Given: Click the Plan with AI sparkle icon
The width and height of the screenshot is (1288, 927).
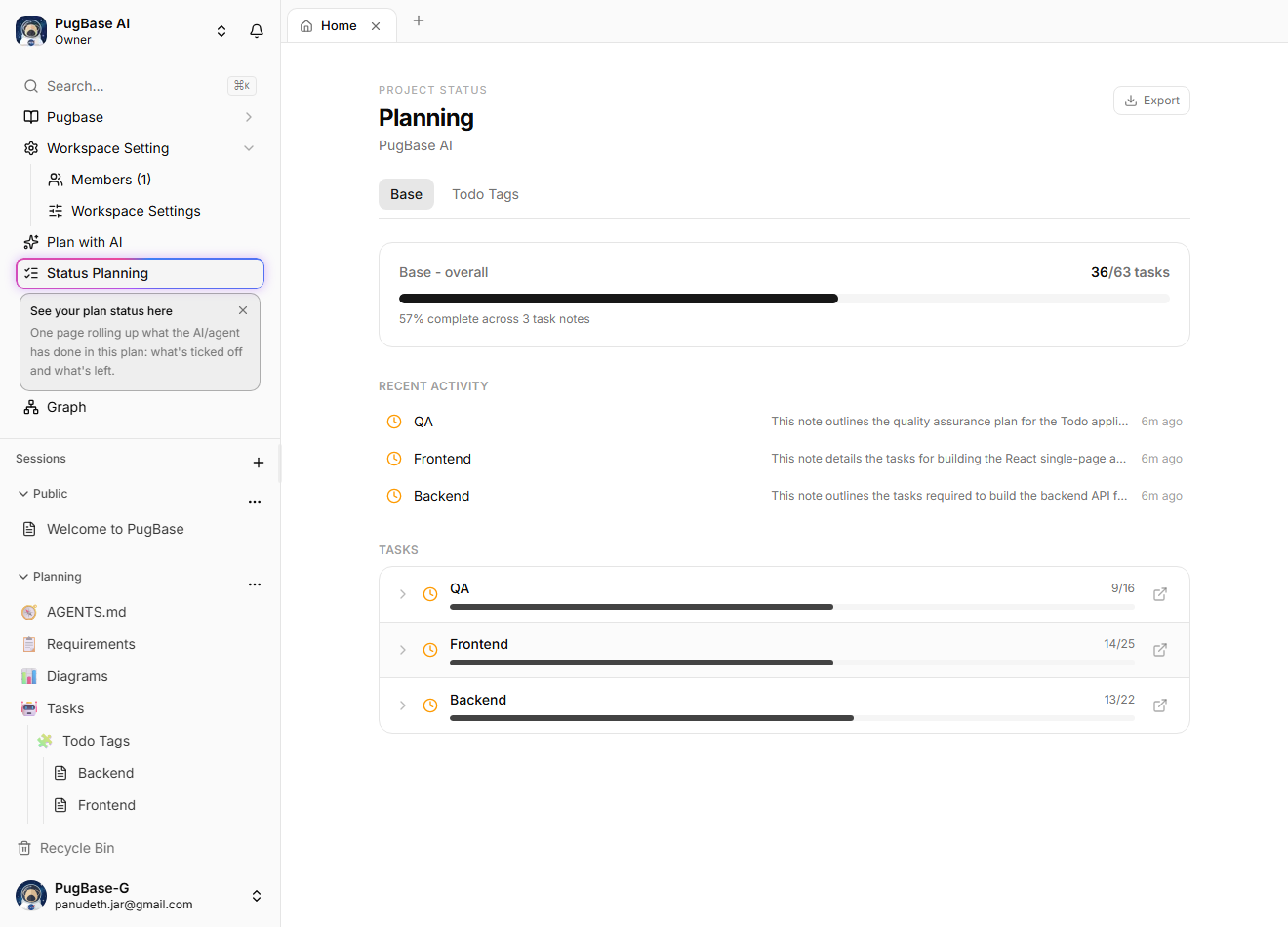Looking at the screenshot, I should pos(31,242).
